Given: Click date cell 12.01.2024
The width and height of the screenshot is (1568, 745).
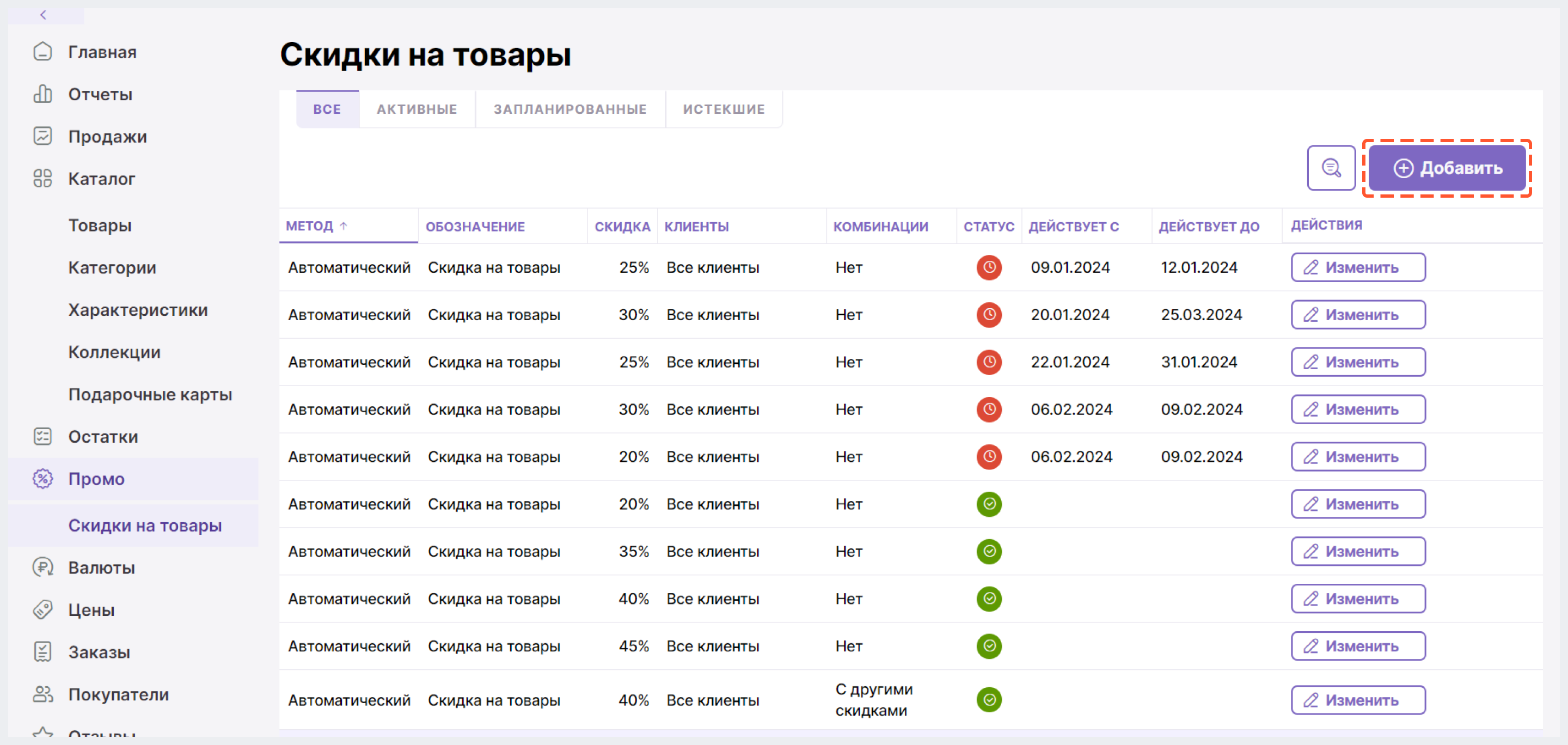Looking at the screenshot, I should point(1198,267).
